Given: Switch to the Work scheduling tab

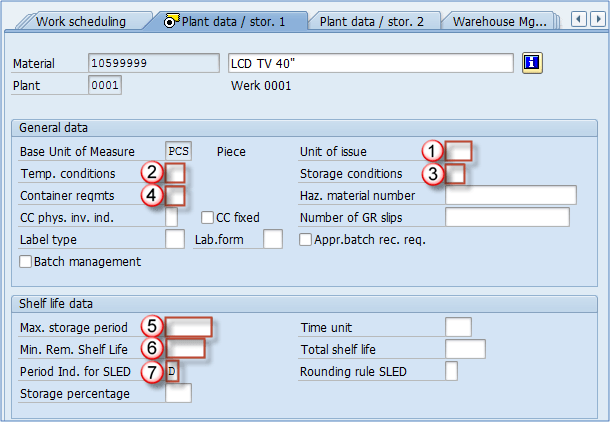Looking at the screenshot, I should pos(80,20).
